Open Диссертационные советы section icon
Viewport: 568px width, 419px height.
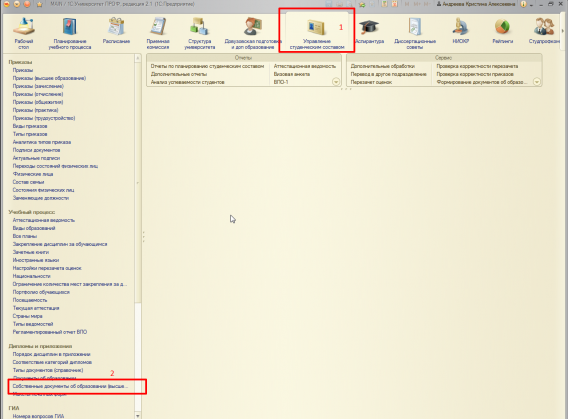click(415, 33)
